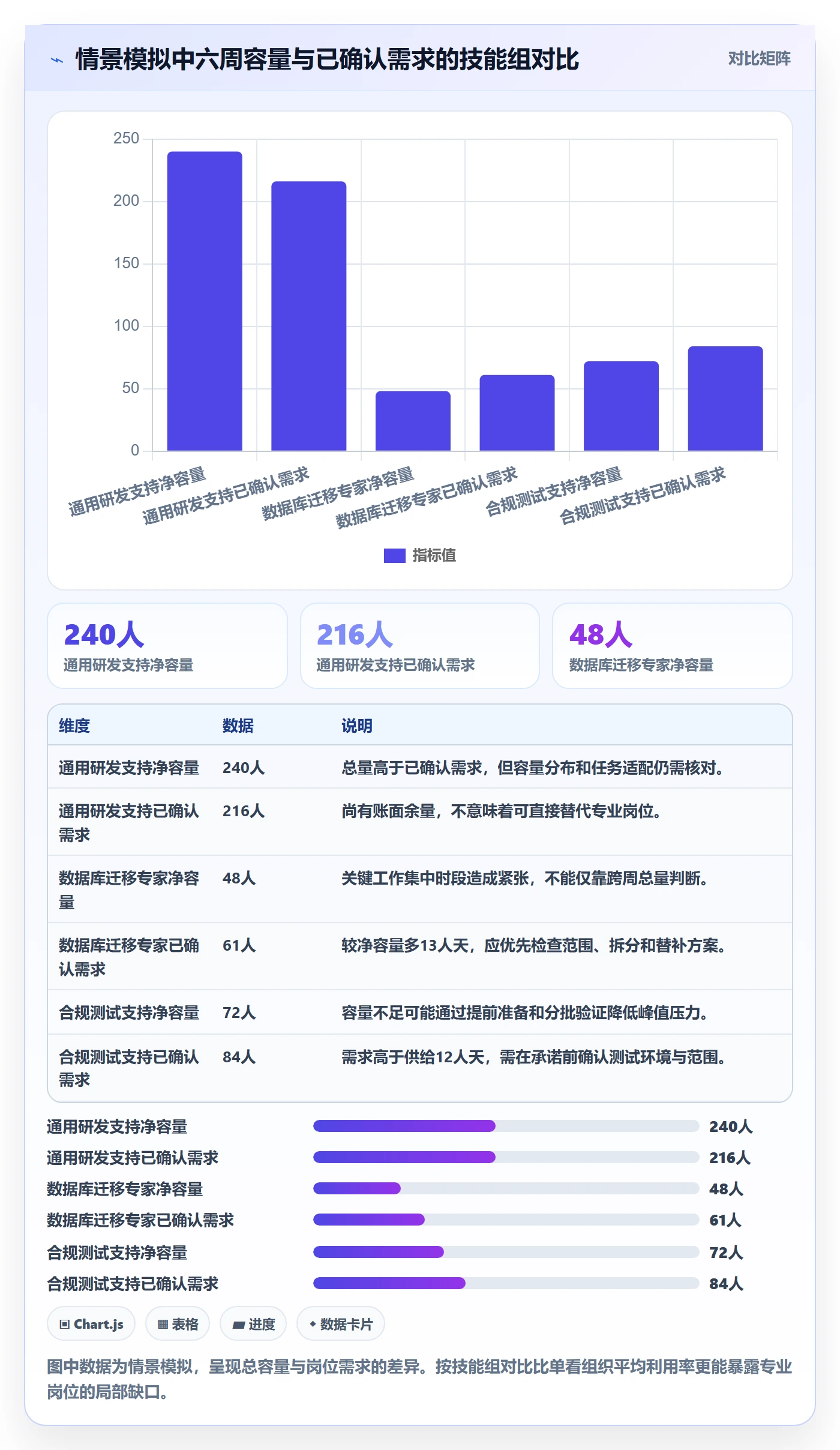Click the chart x-axis label 数据库迁移专家净容量
The height and width of the screenshot is (1450, 840).
pos(338,493)
